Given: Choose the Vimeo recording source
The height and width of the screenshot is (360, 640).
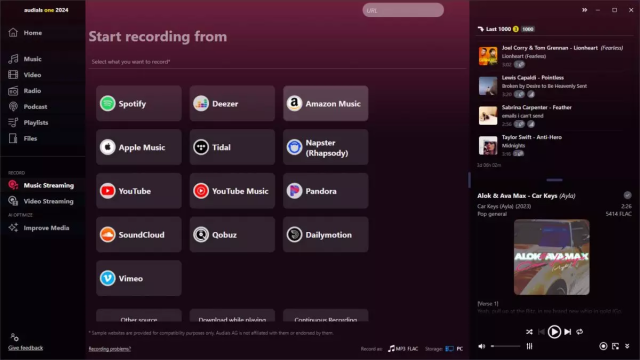Looking at the screenshot, I should point(139,278).
